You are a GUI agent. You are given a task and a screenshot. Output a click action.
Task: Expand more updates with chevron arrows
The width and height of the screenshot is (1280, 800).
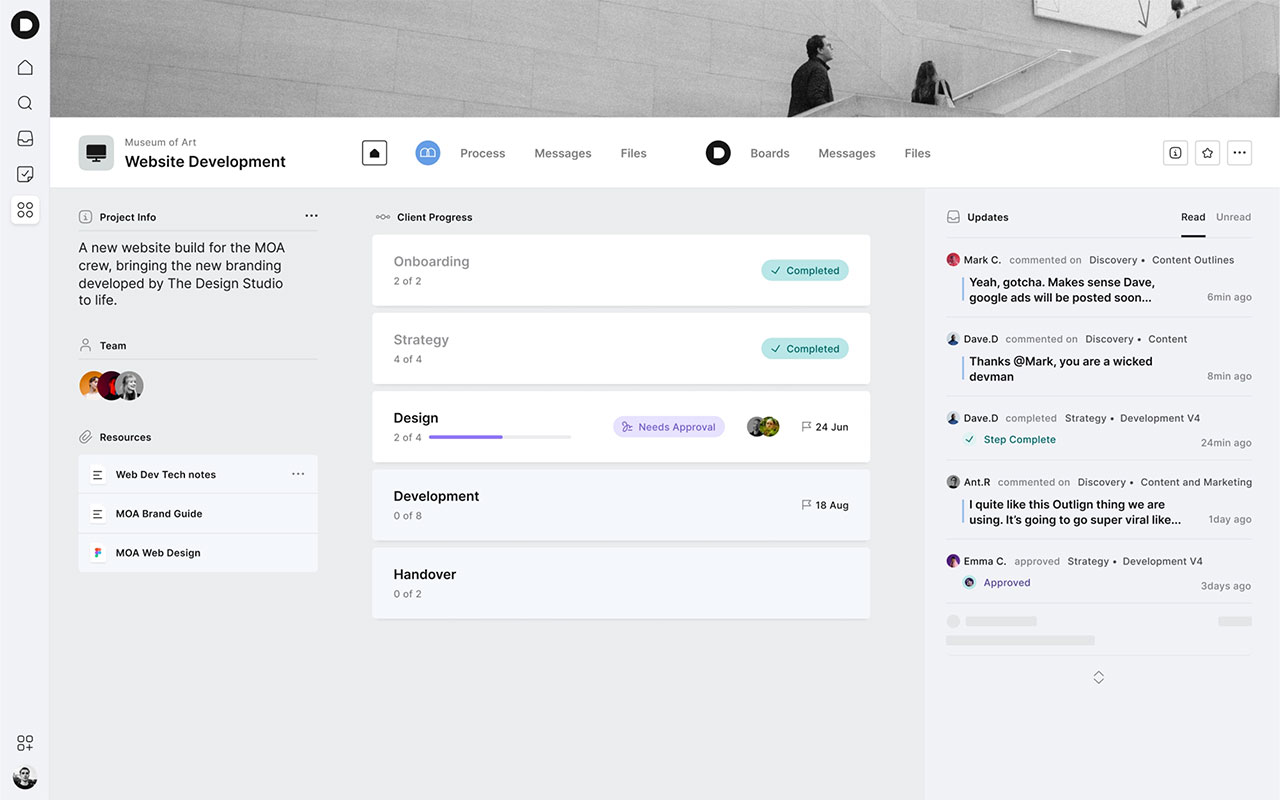click(1098, 677)
